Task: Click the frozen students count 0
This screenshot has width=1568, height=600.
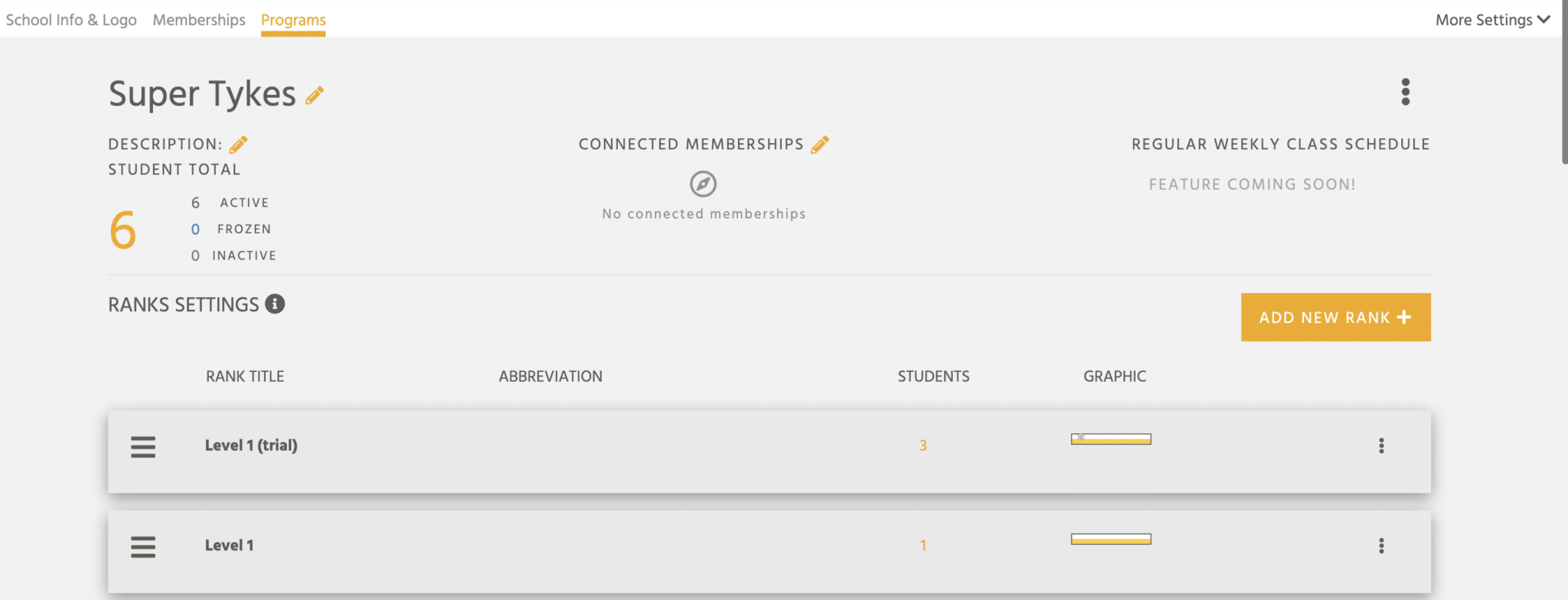Action: 195,230
